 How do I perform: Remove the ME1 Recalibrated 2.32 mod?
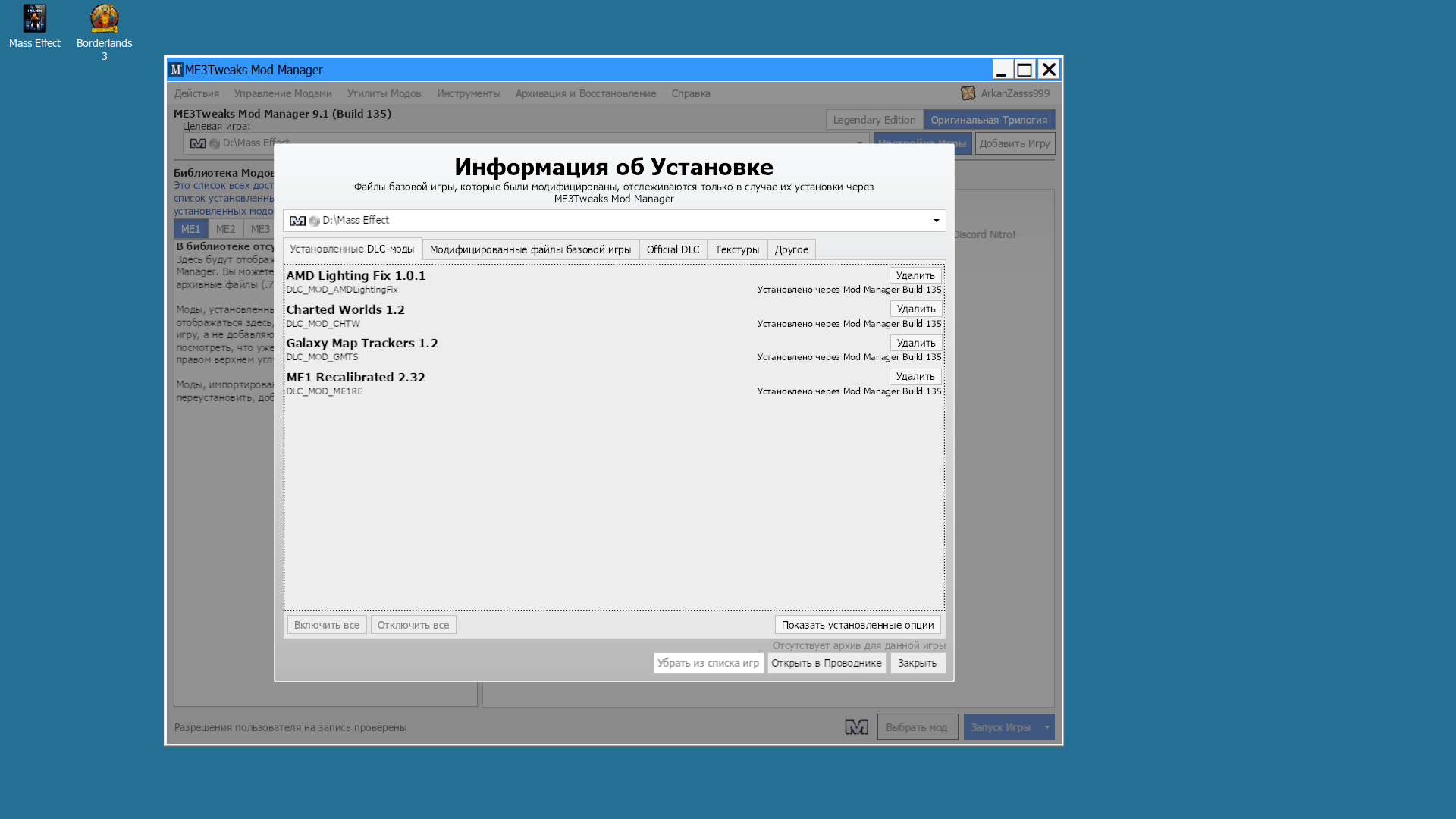[x=915, y=377]
